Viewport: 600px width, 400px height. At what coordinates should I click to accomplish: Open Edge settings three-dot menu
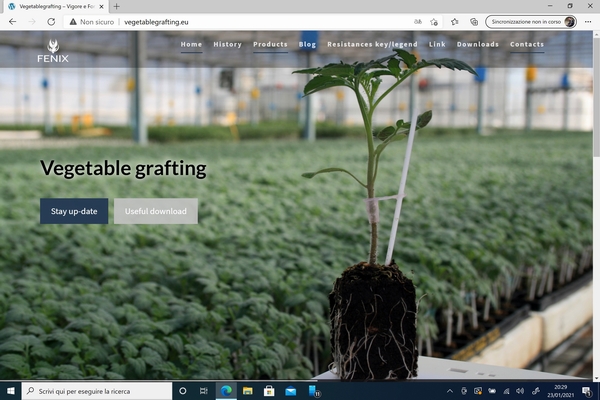coord(588,21)
